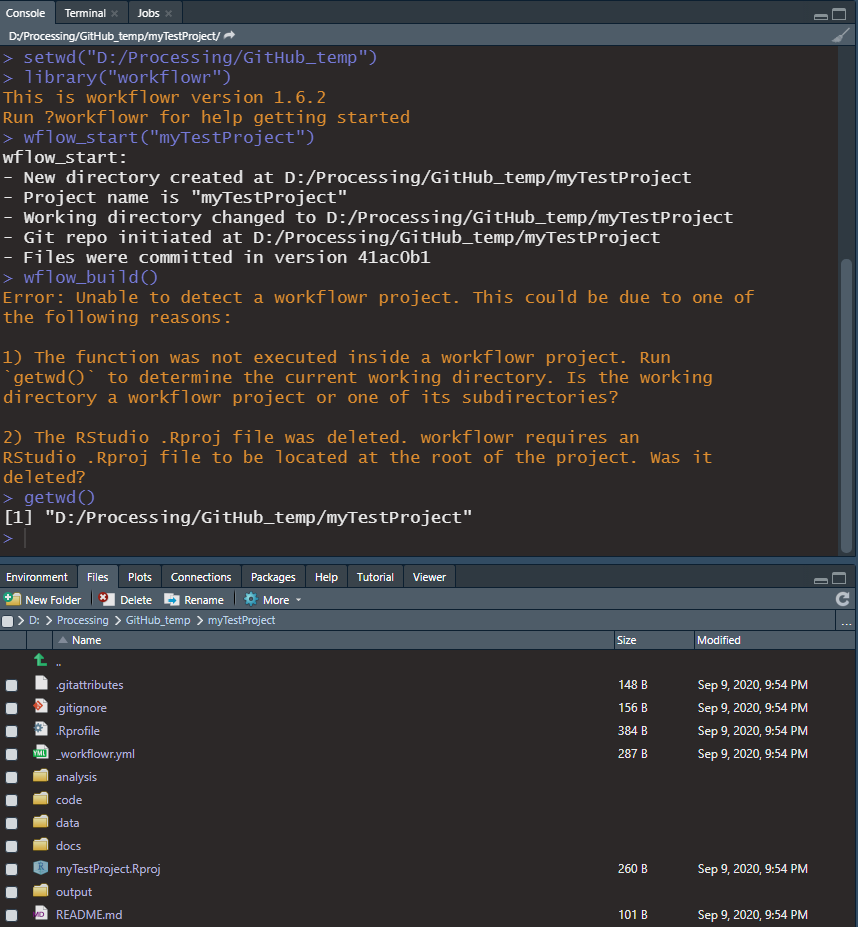Open the analysis folder
Image resolution: width=858 pixels, height=927 pixels.
pyautogui.click(x=76, y=776)
